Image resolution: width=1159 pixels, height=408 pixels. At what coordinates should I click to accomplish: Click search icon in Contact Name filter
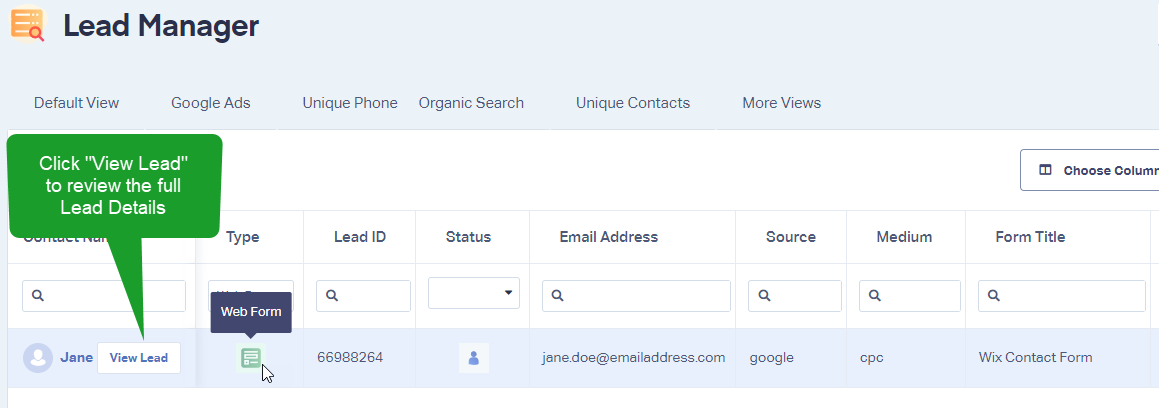coord(38,296)
